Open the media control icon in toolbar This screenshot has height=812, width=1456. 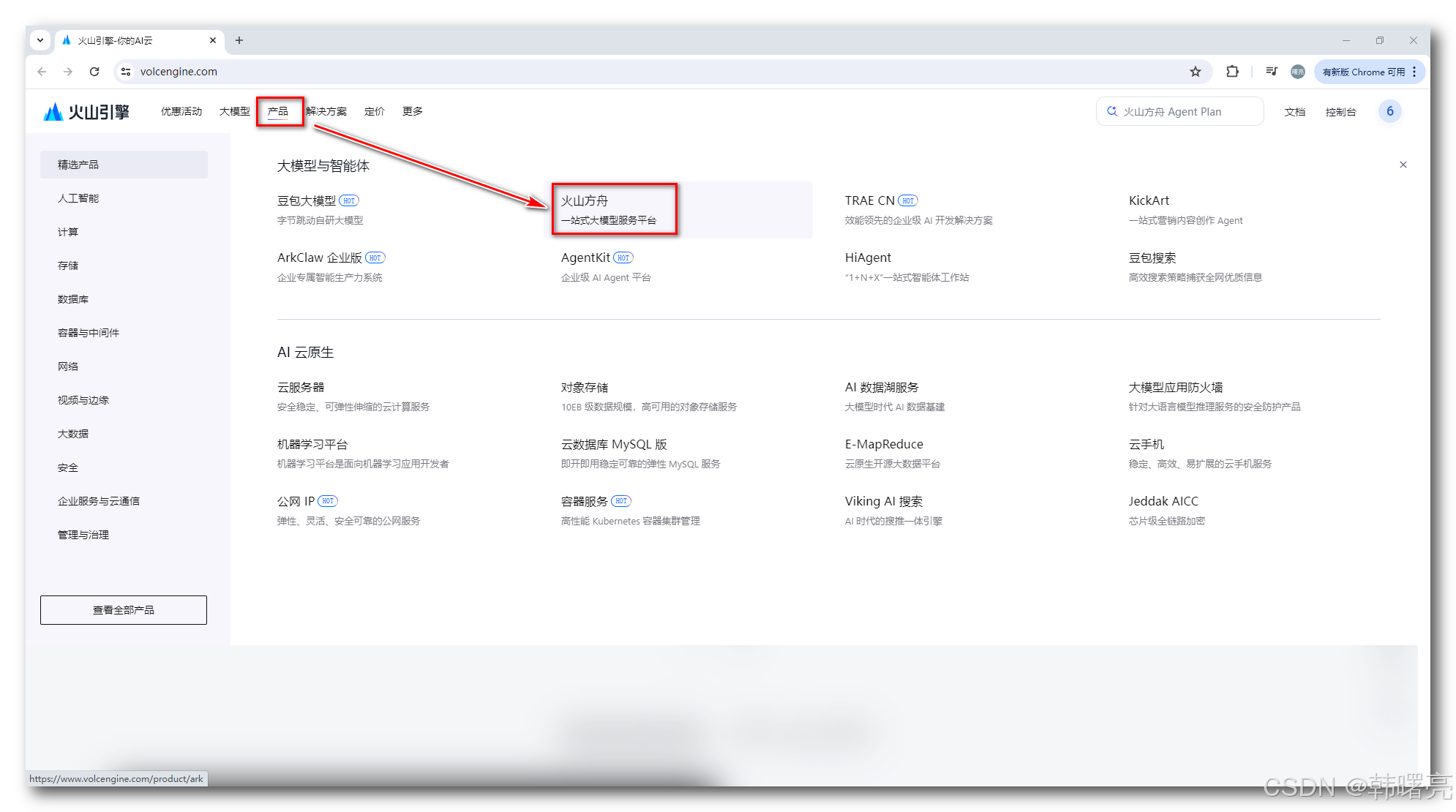1272,72
